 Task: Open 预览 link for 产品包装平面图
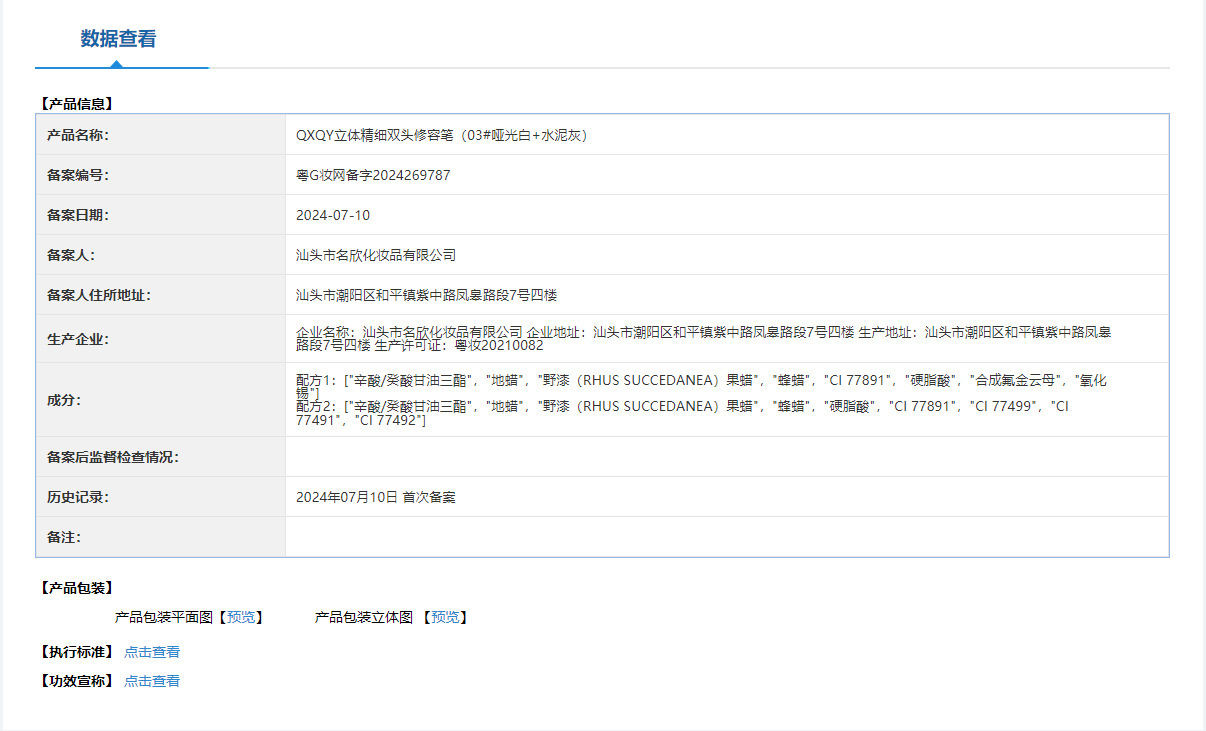[241, 618]
